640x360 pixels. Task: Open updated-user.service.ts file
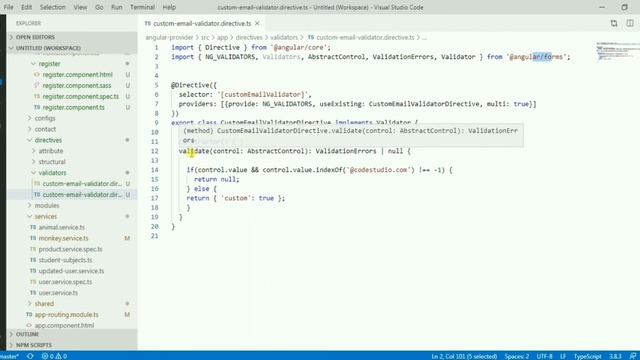(71, 271)
